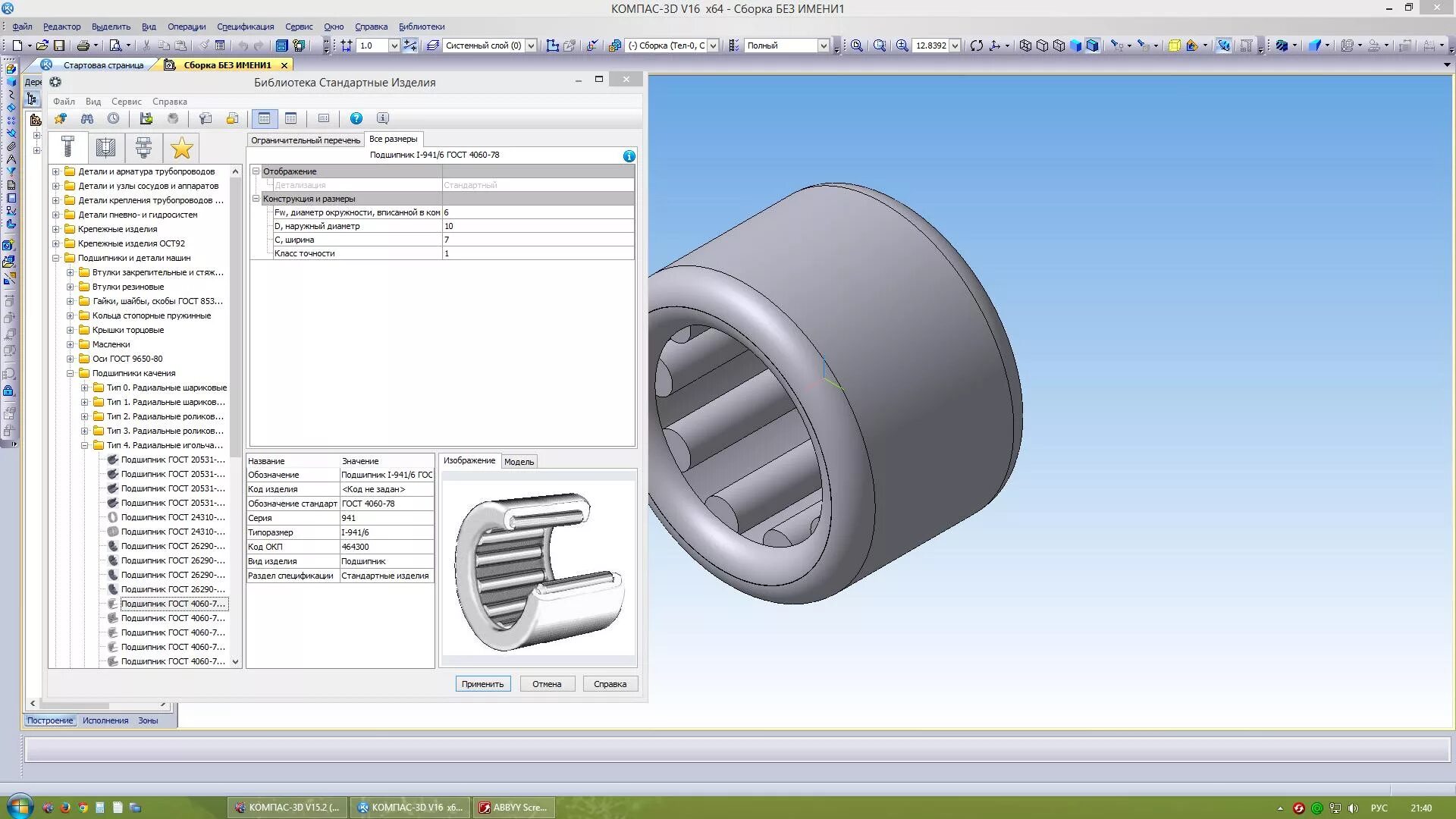Open recent items clock icon in library
This screenshot has width=1456, height=819.
[x=113, y=118]
